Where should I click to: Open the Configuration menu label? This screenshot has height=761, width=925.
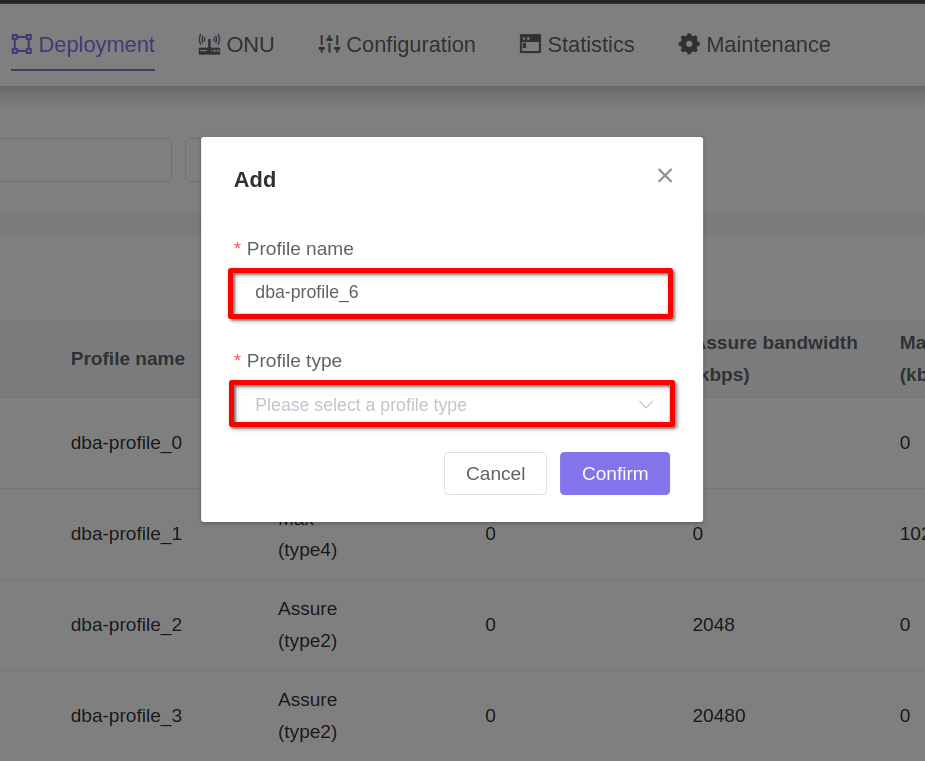(x=410, y=45)
